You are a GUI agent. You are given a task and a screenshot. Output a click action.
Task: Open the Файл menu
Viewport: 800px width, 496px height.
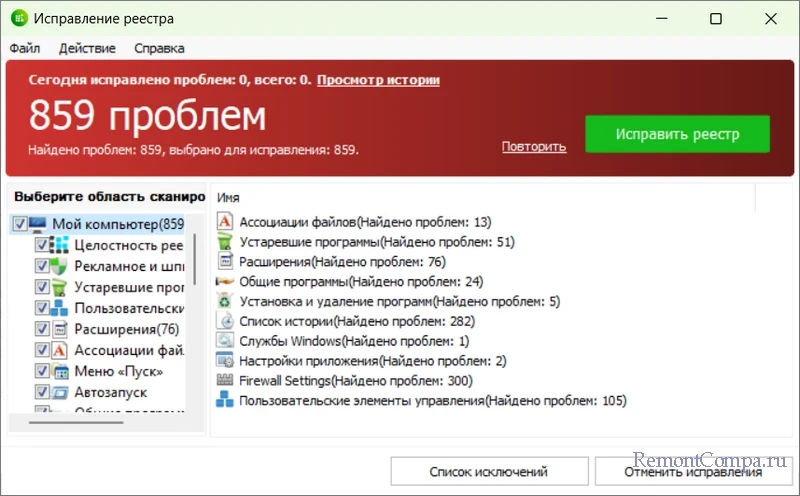25,48
